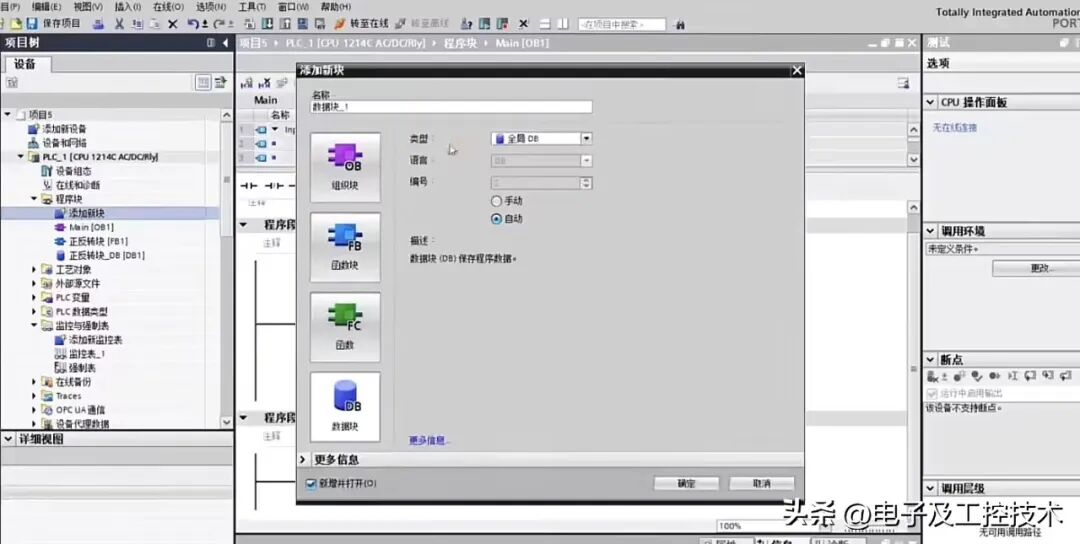The width and height of the screenshot is (1080, 544).
Task: Click the 更多信息... link
Action: pos(428,440)
